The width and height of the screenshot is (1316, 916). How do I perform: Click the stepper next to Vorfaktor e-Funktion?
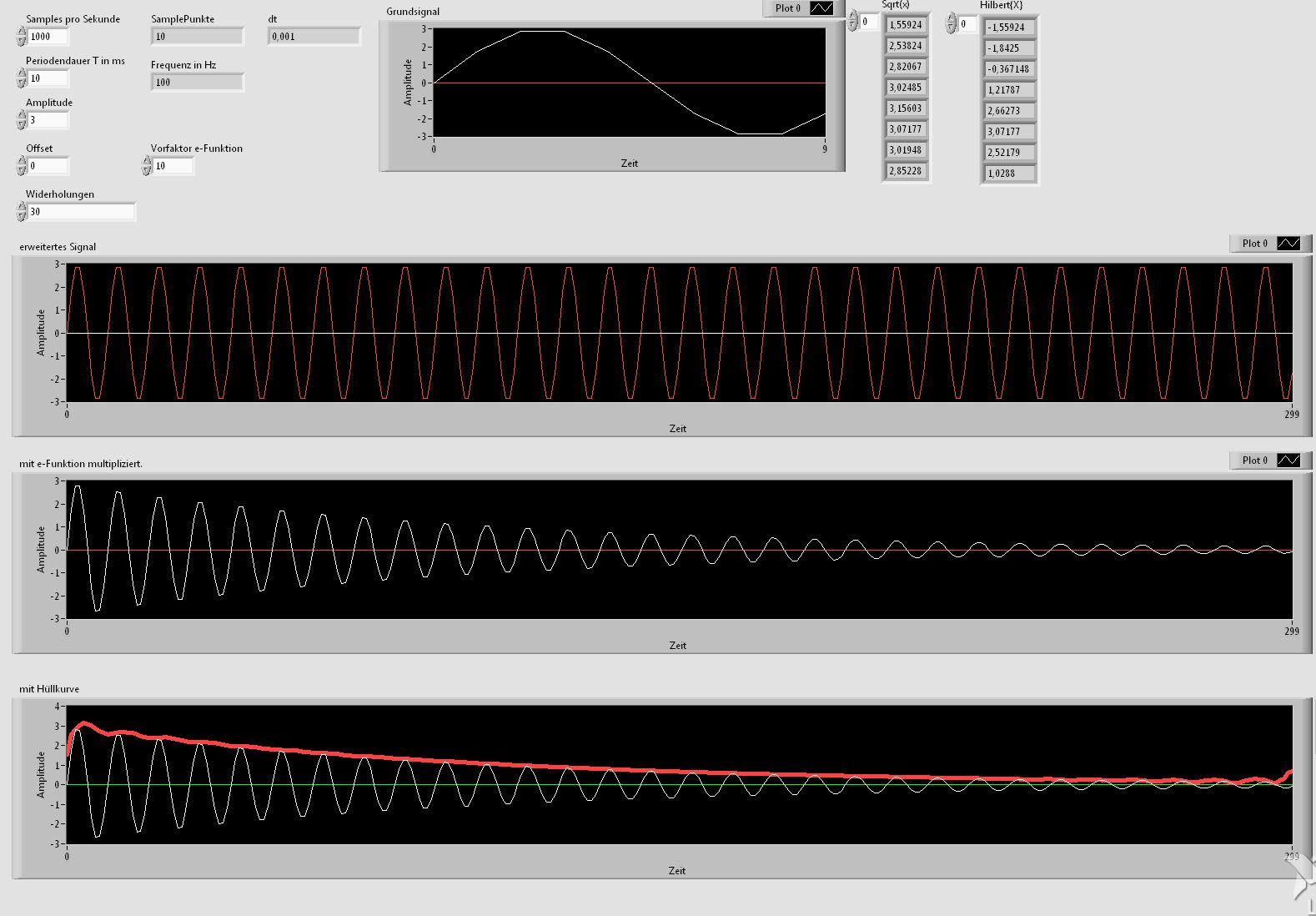[x=146, y=166]
